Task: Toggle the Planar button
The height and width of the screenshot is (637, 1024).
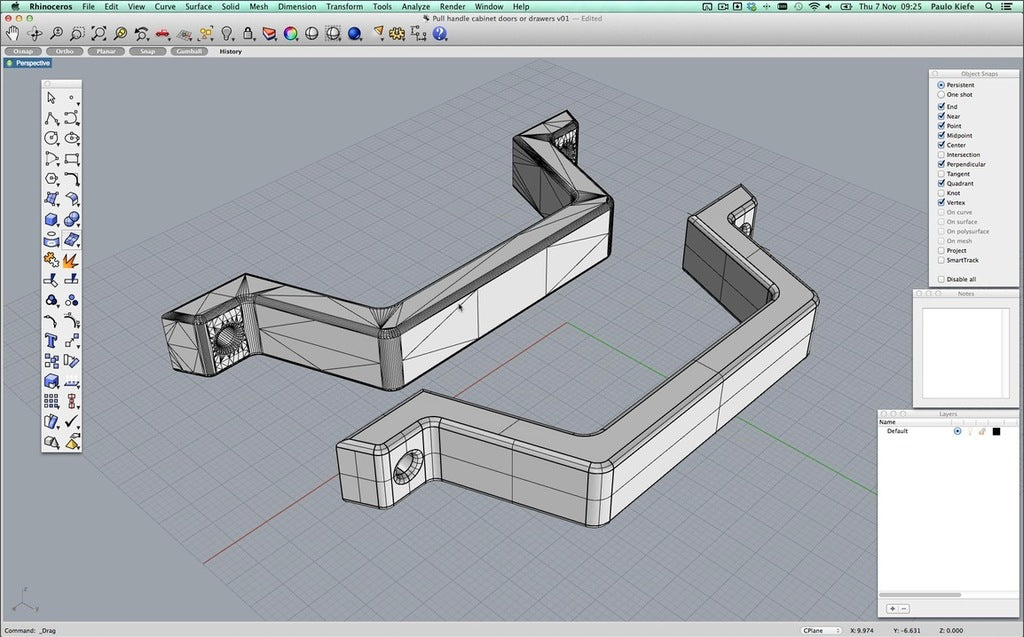Action: 106,51
